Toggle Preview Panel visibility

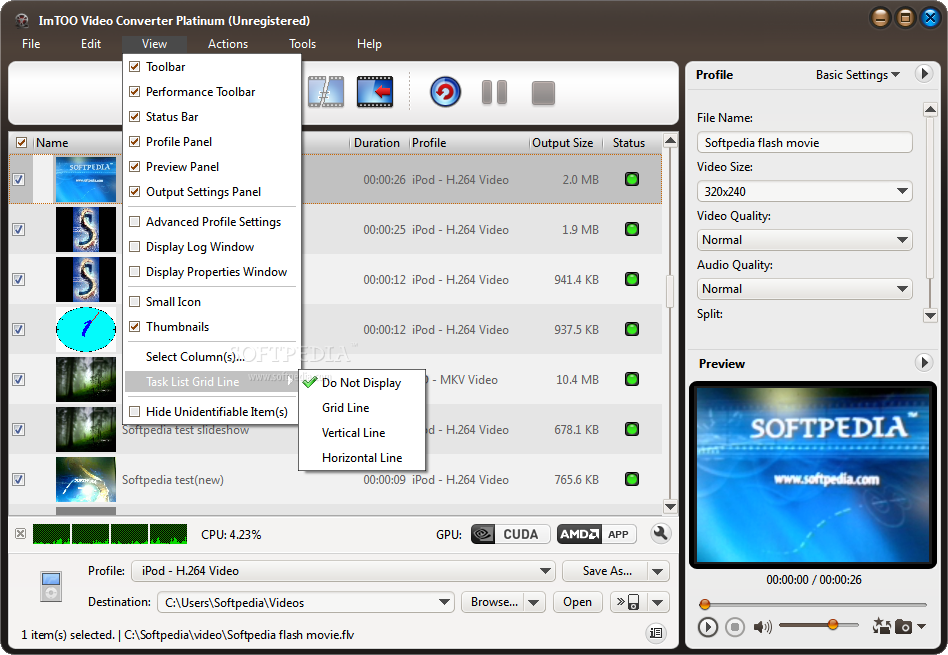(212, 166)
